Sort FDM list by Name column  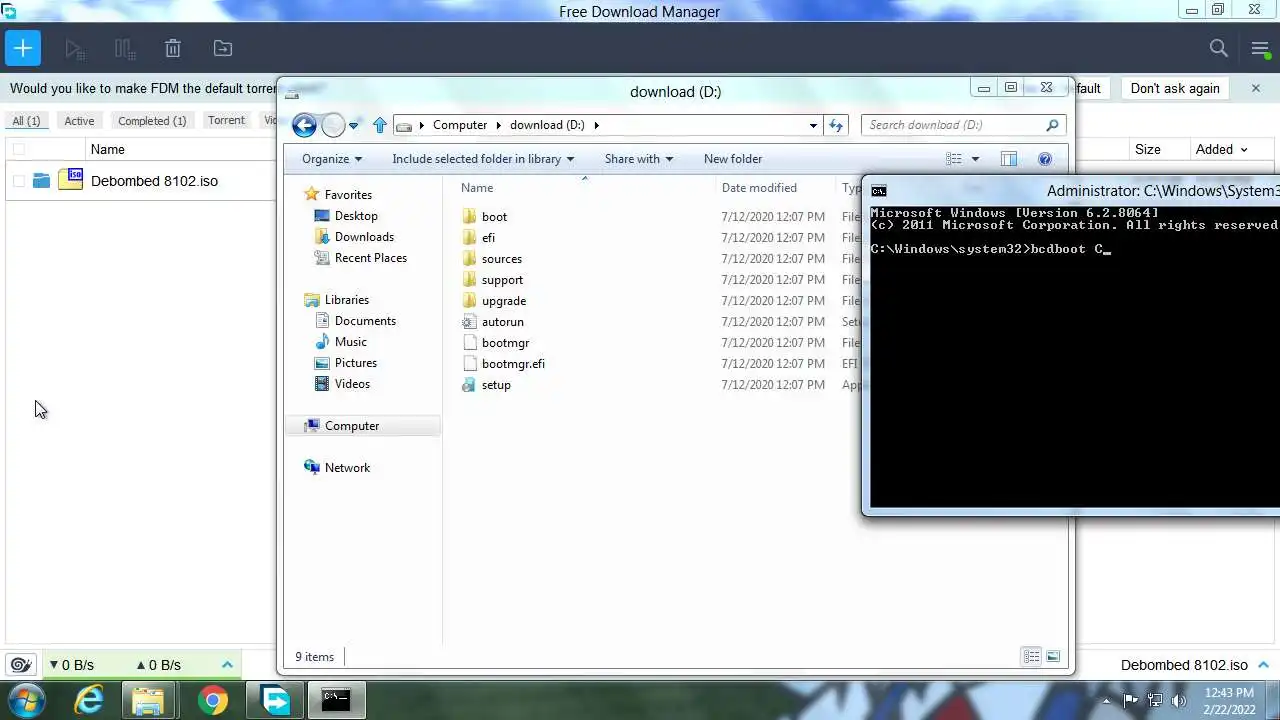coord(108,149)
